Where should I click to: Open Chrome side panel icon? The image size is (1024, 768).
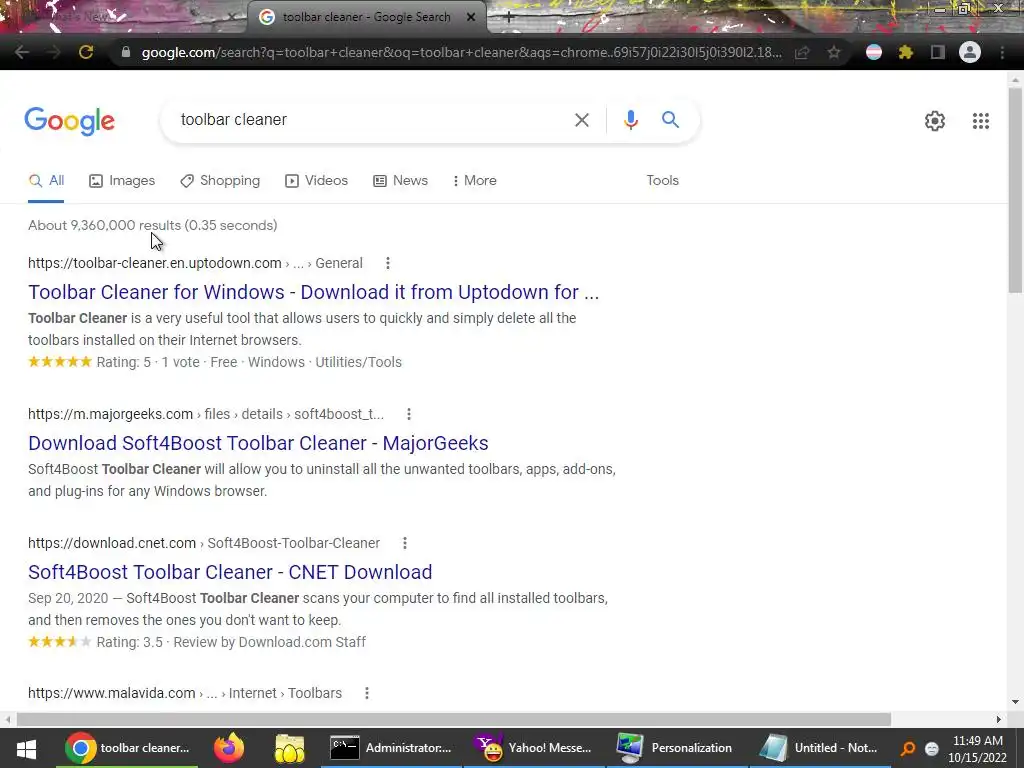937,52
